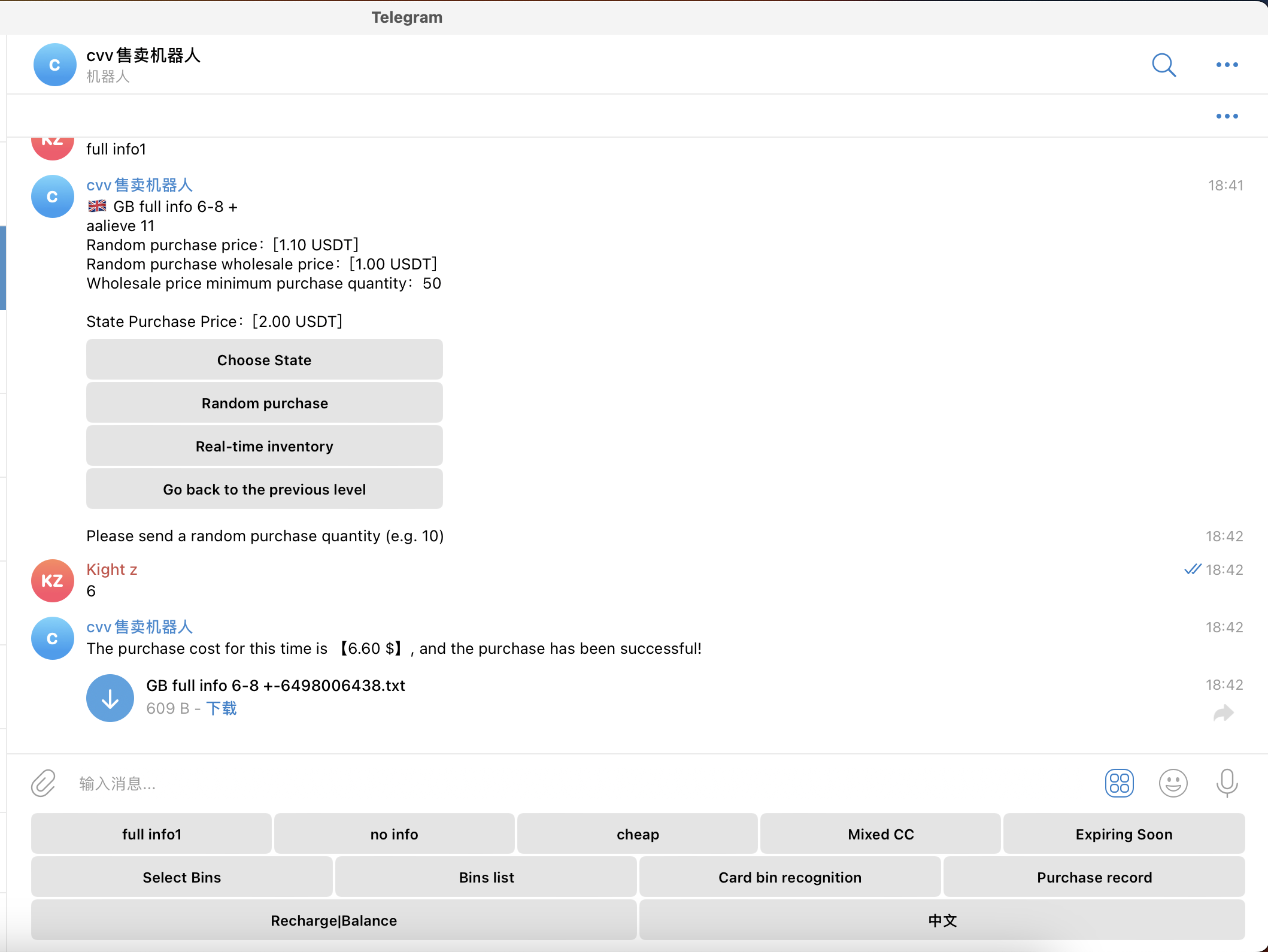Screen dimensions: 1268x952
Task: Toggle the bot keyboard grid icon
Action: coord(1119,783)
